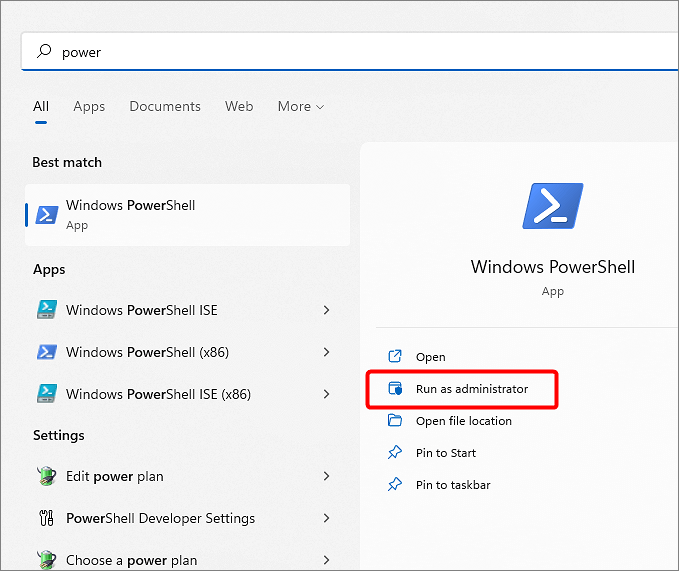The image size is (679, 571).
Task: Click the Windows PowerShell (x86) icon
Action: pos(47,352)
